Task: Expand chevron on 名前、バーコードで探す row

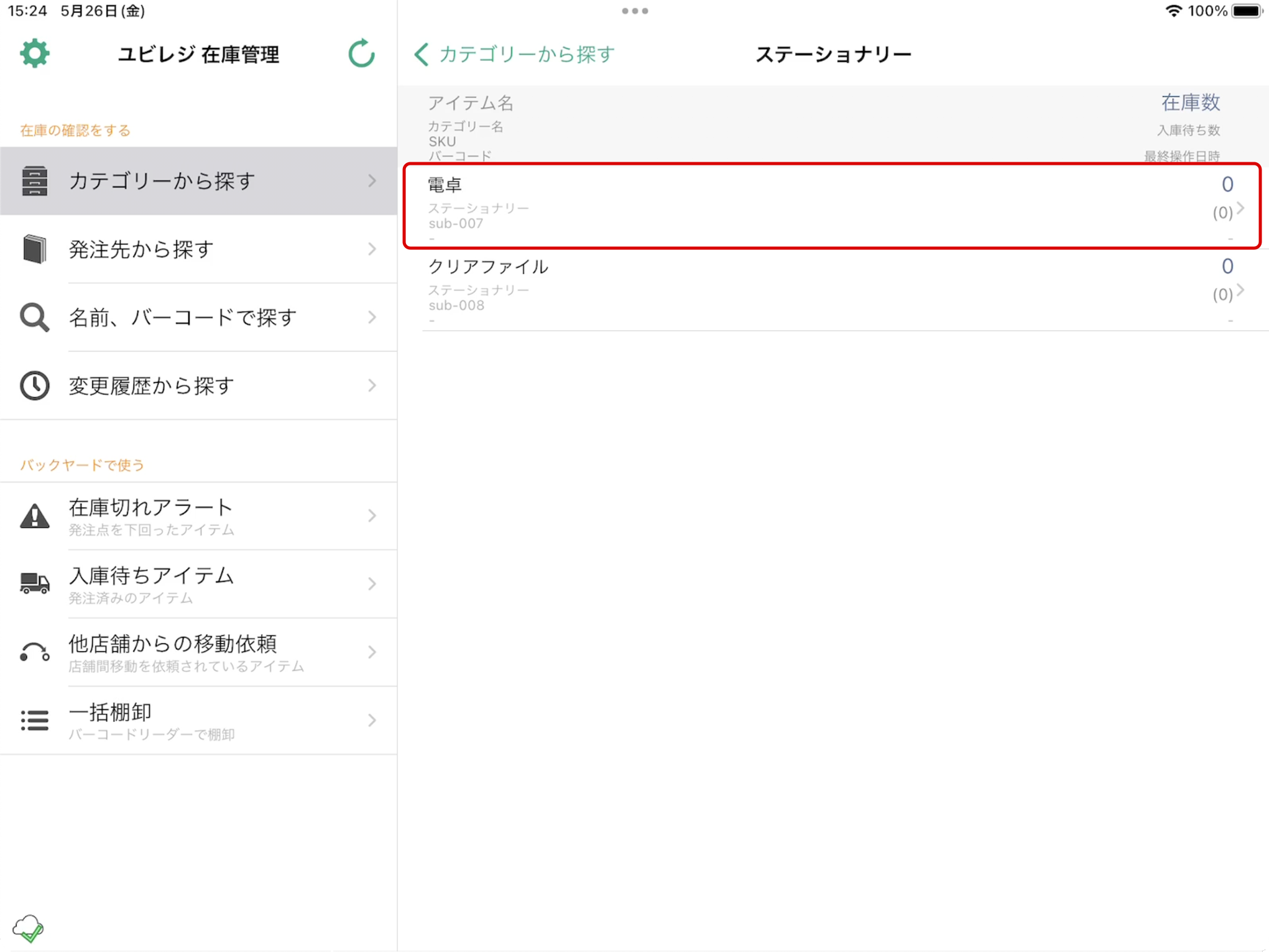Action: (372, 318)
